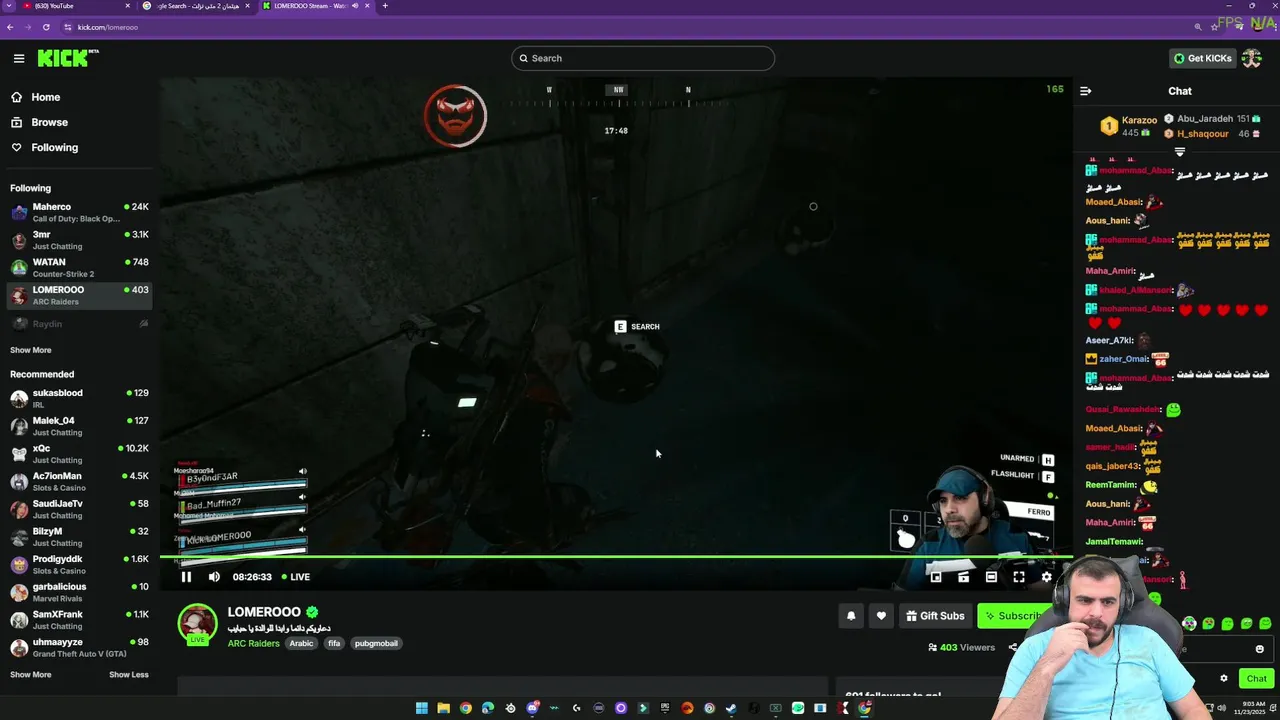This screenshot has width=1280, height=720.
Task: Expand the chat leaderboard chevron
Action: click(x=1180, y=152)
